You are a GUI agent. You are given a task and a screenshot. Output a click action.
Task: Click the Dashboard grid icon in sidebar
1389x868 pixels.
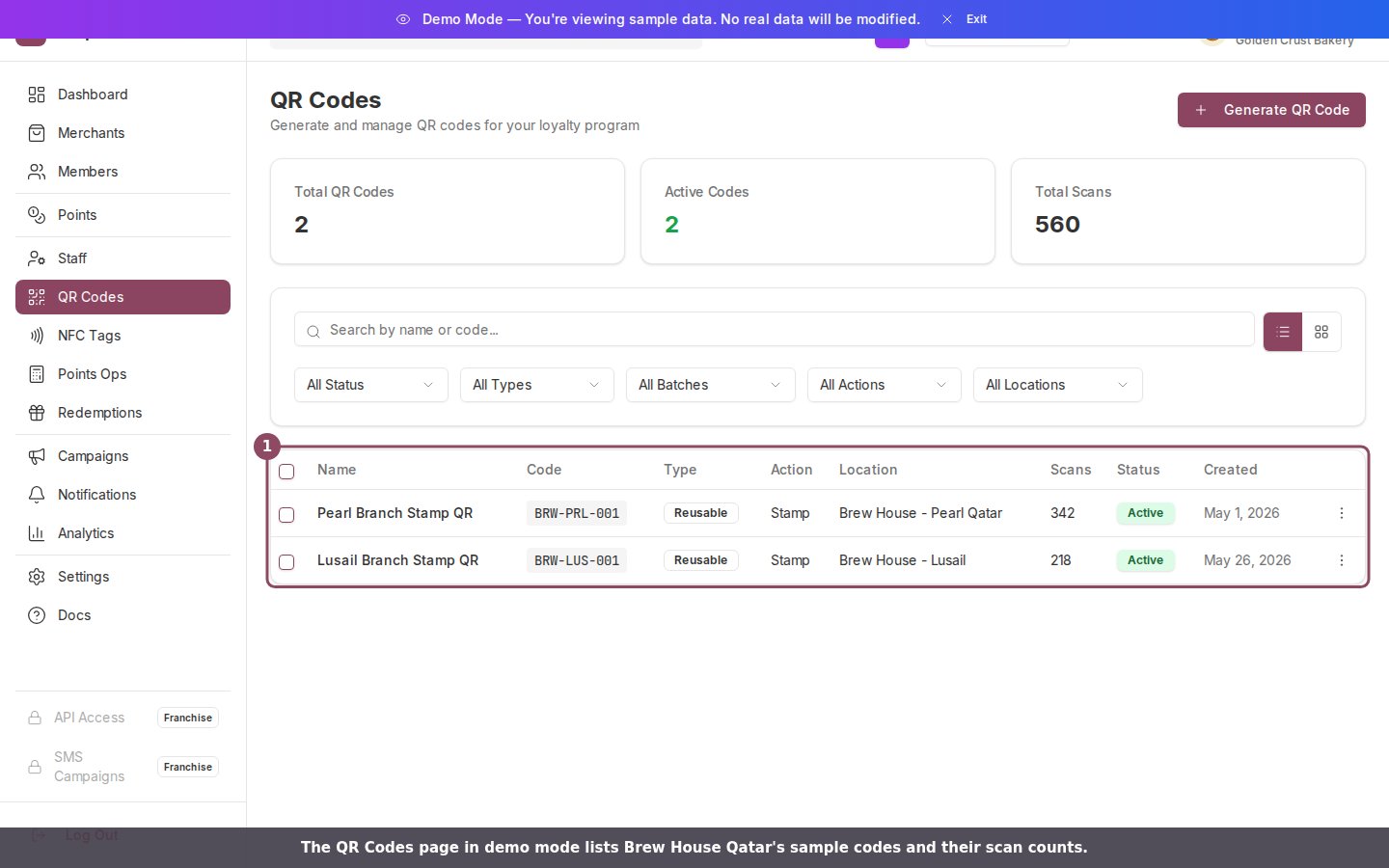[x=37, y=95]
